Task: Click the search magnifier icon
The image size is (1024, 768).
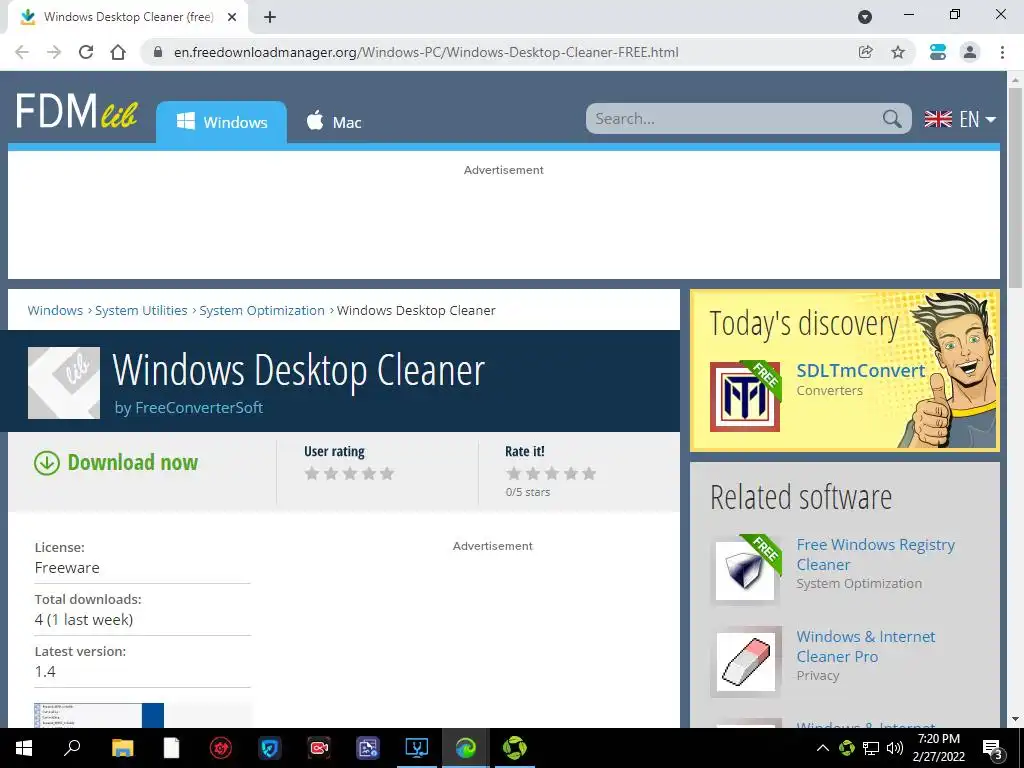Action: tap(891, 119)
